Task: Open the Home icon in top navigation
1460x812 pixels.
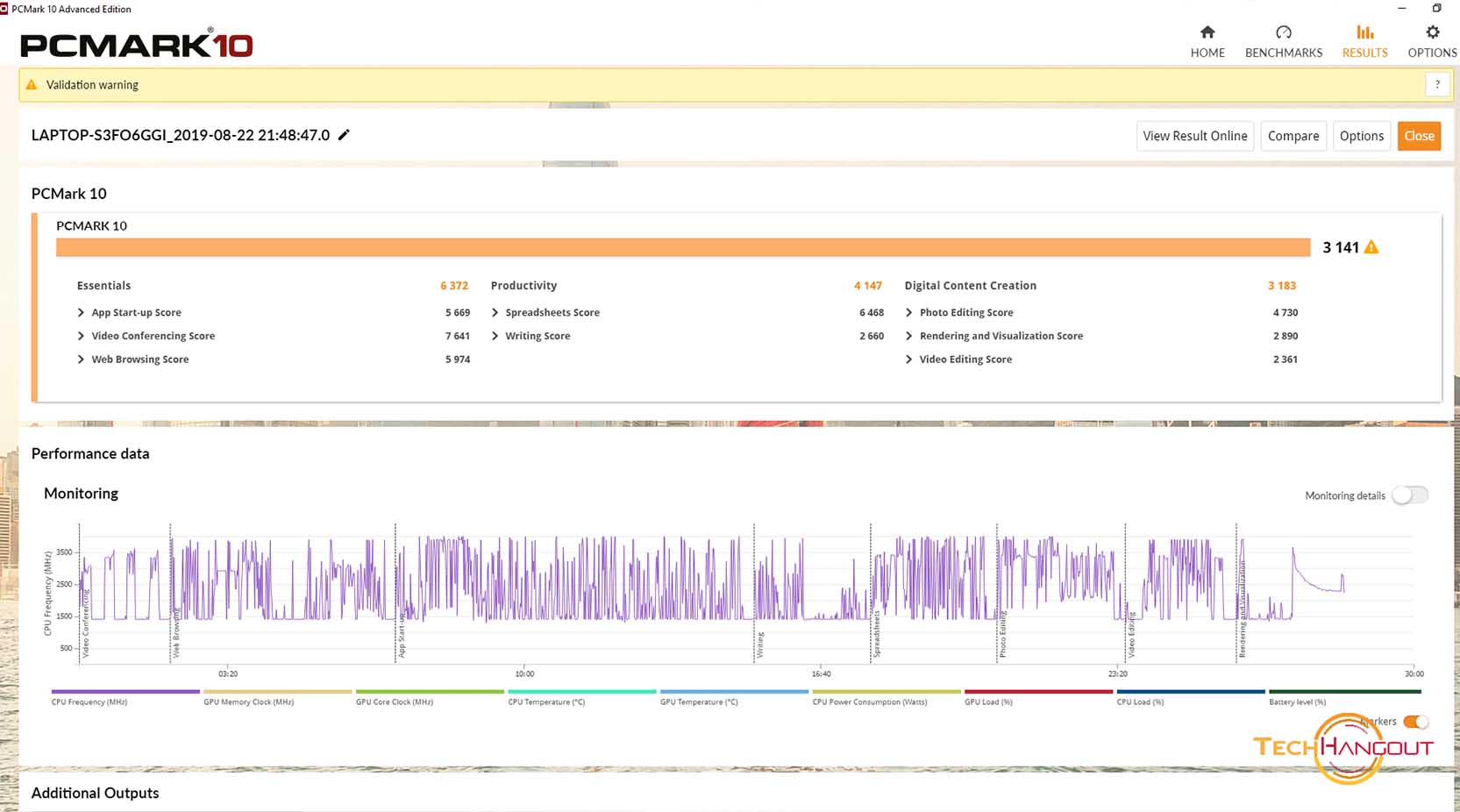Action: pyautogui.click(x=1207, y=32)
